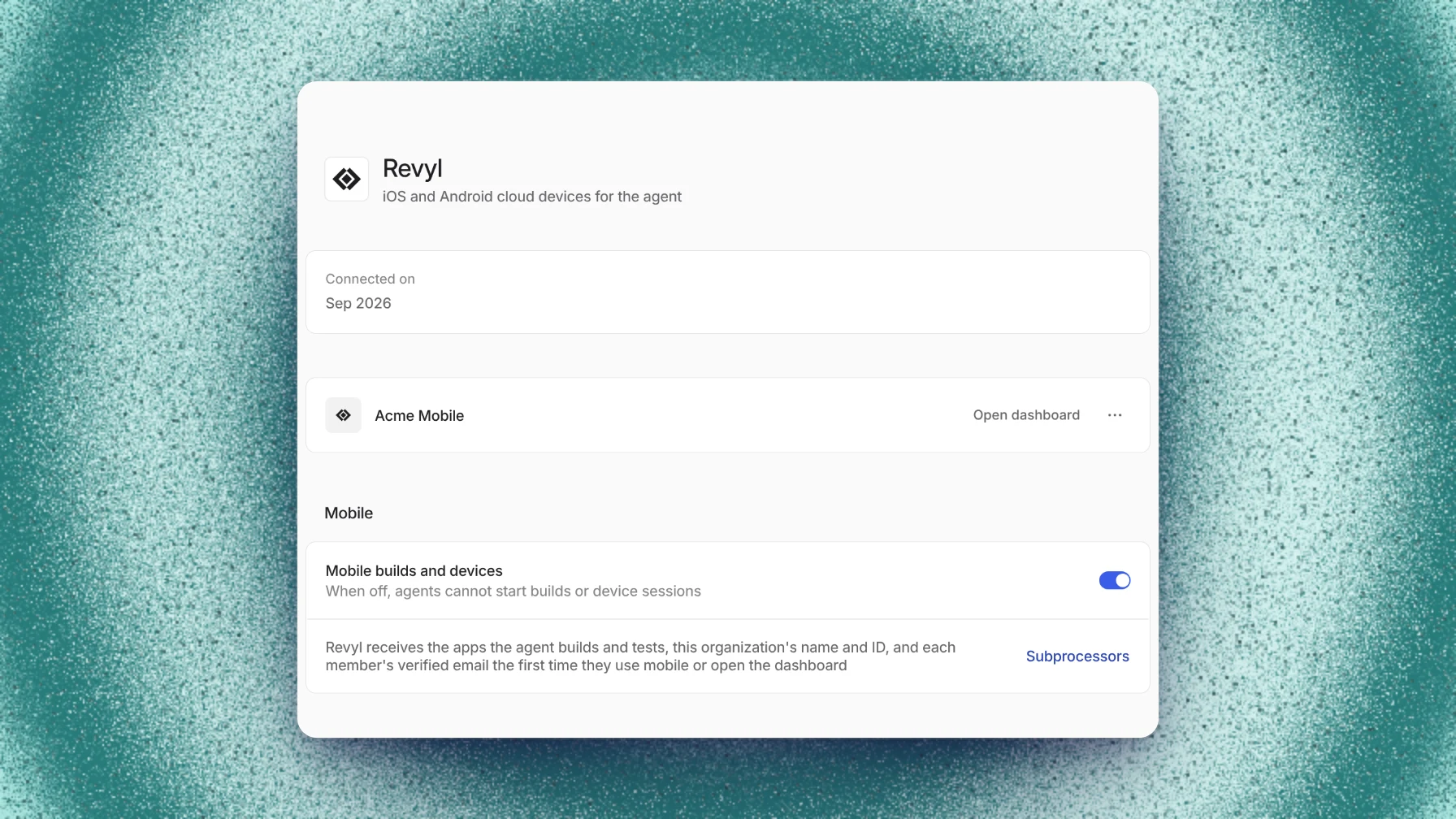Viewport: 1456px width, 819px height.
Task: Click the Acme Mobile workspace icon
Action: (344, 415)
